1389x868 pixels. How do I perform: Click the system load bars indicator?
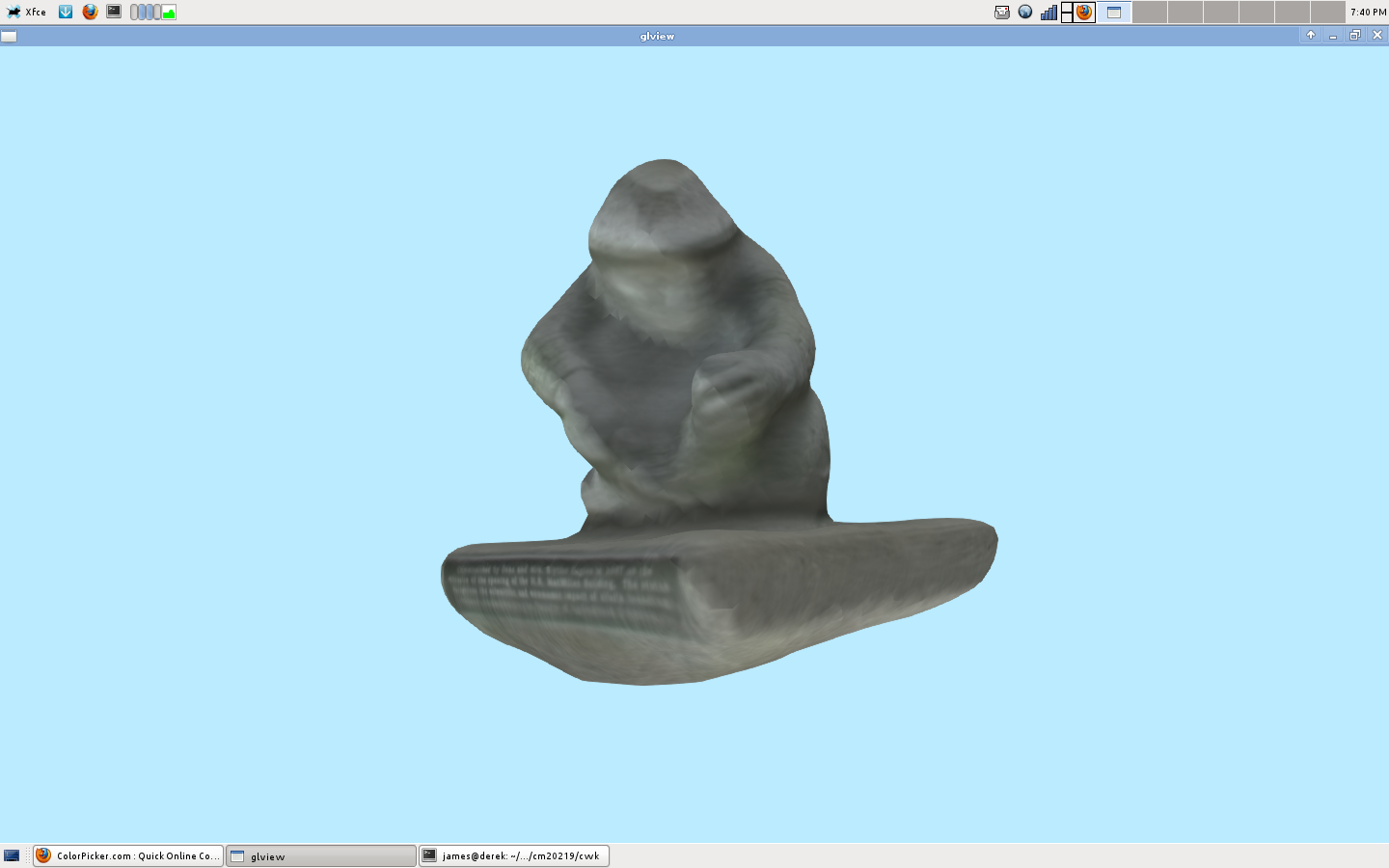145,13
